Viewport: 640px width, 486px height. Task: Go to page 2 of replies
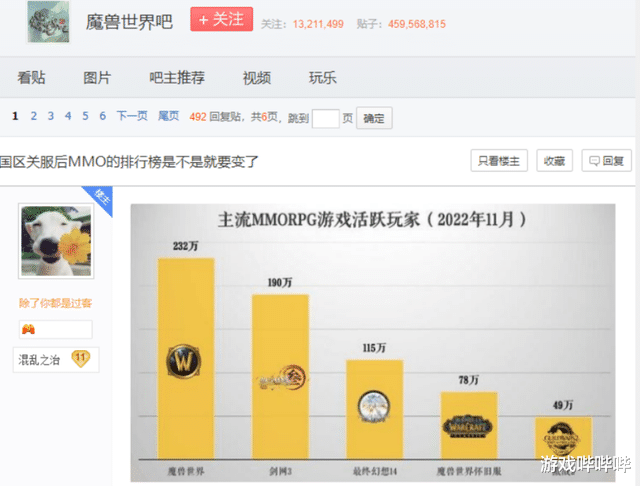pyautogui.click(x=33, y=116)
